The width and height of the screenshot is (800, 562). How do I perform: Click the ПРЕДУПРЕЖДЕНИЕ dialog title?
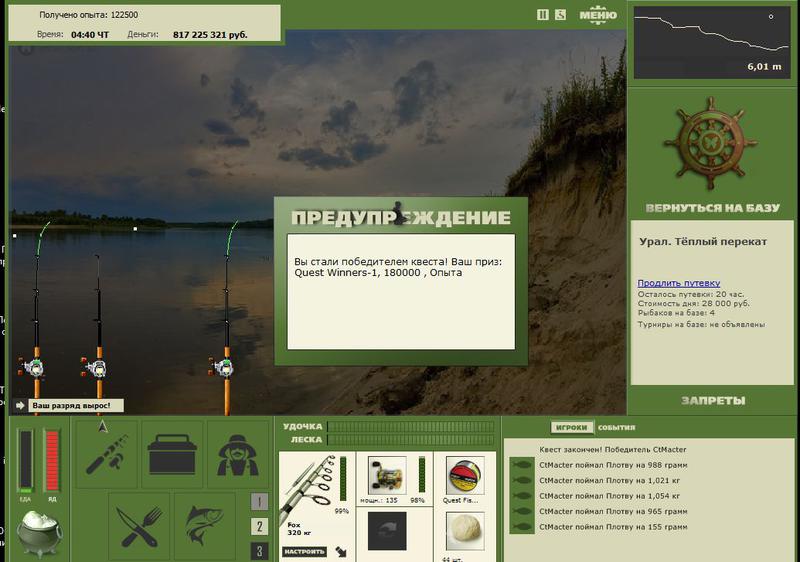[401, 218]
